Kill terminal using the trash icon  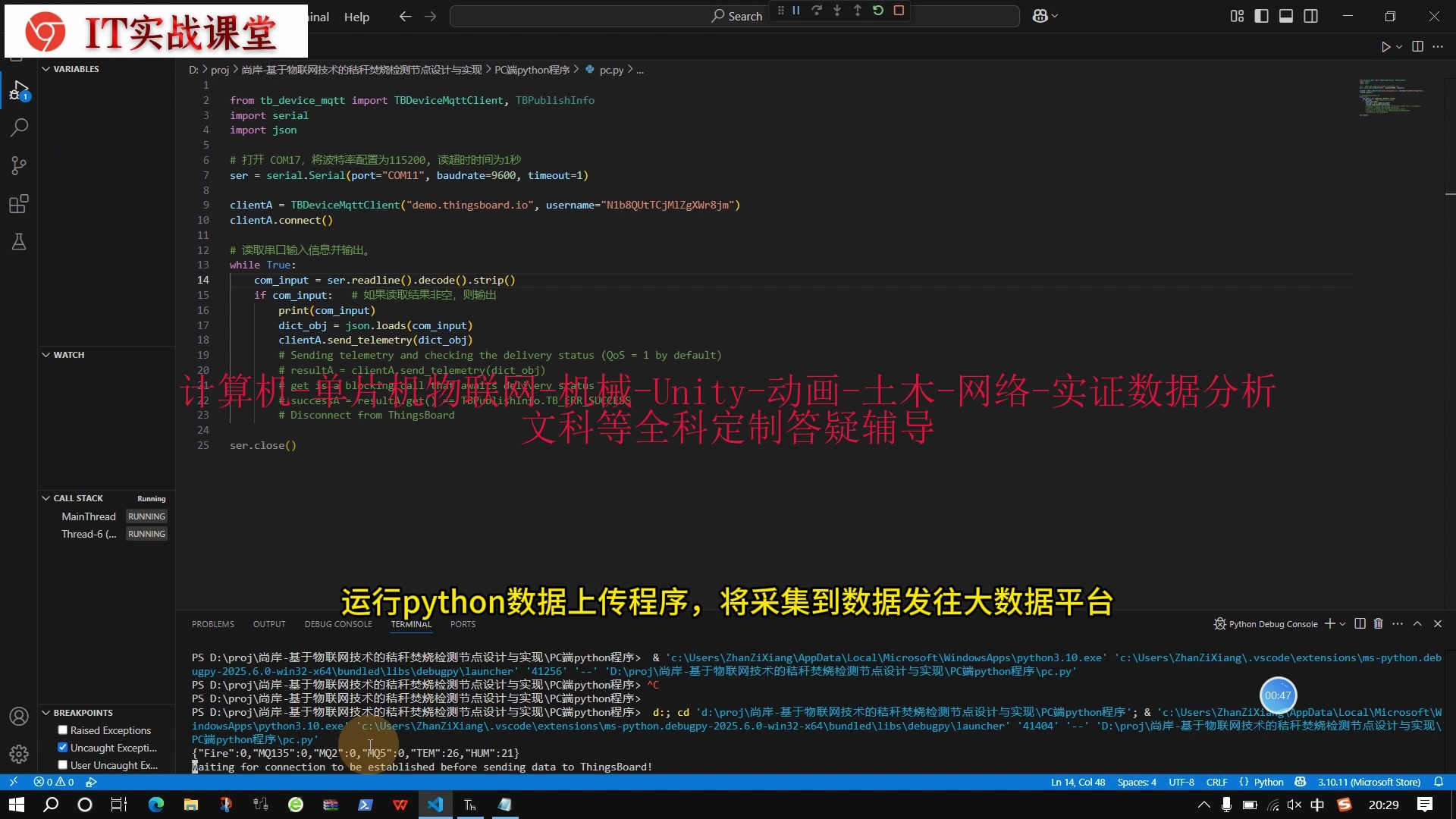click(1378, 623)
